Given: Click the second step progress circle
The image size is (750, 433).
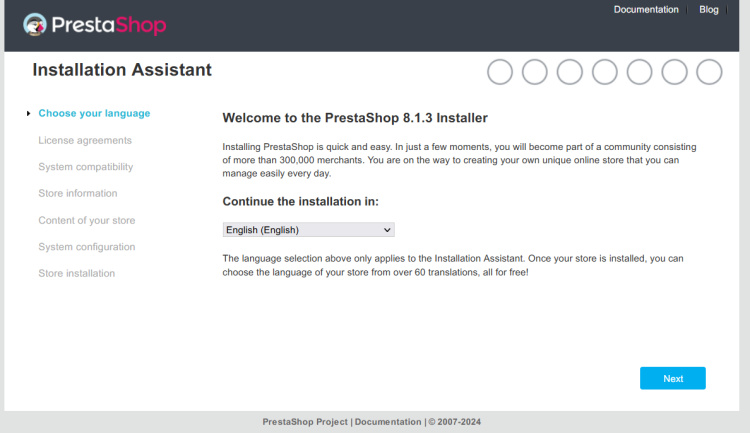Looking at the screenshot, I should coord(535,72).
